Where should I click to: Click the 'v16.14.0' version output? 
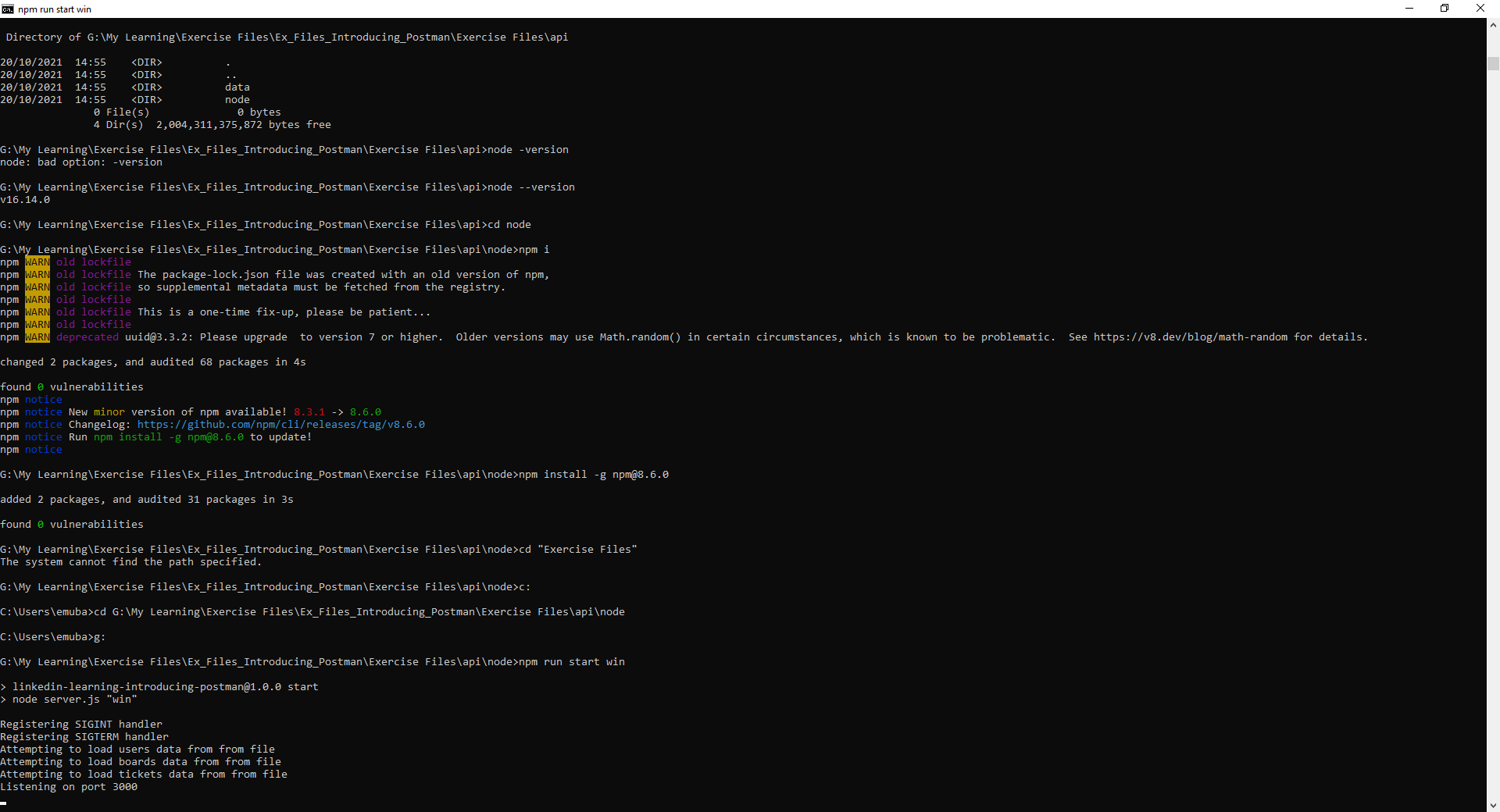25,200
